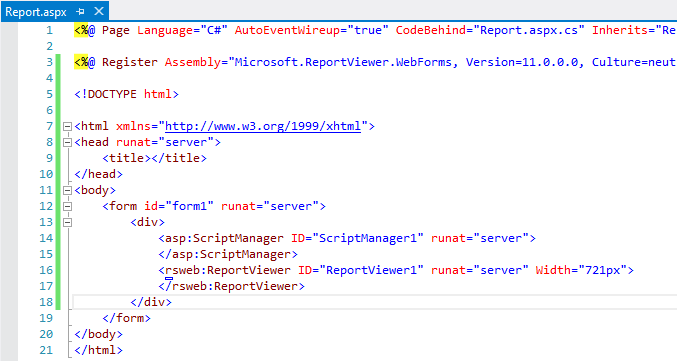Click the "ReportViewer1" ID value

coord(371,270)
